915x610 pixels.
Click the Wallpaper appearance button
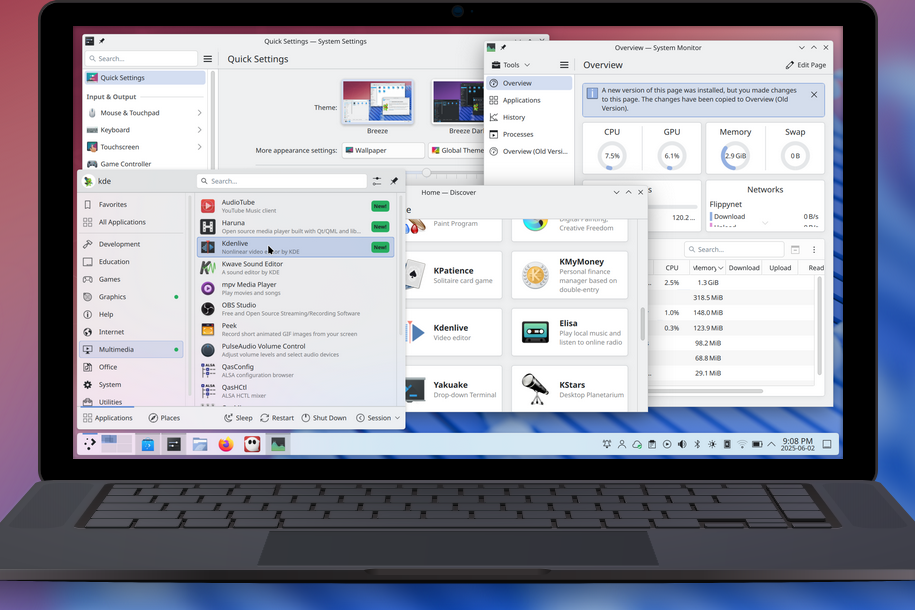383,150
